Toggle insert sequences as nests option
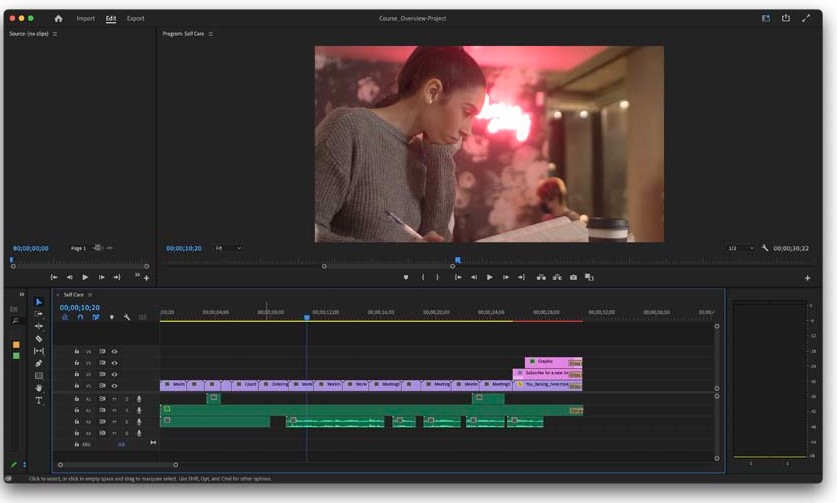Viewport: 837px width, 503px height. [x=65, y=317]
